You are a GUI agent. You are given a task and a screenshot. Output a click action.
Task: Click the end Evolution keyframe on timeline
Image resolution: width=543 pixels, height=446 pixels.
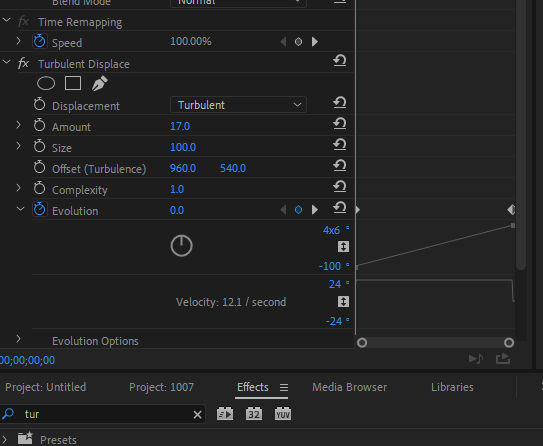[x=511, y=210]
